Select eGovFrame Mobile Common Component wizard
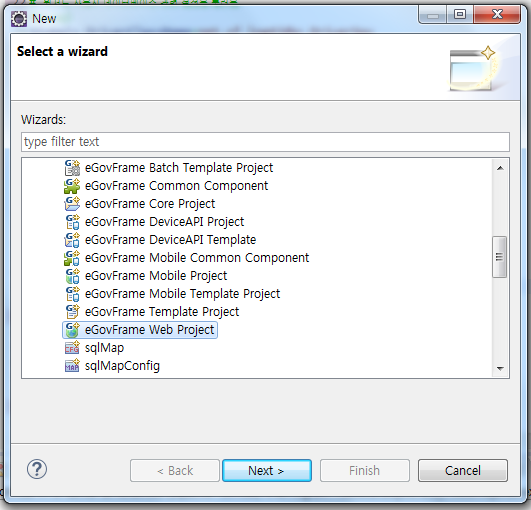Viewport: 531px width, 510px height. pyautogui.click(x=197, y=258)
